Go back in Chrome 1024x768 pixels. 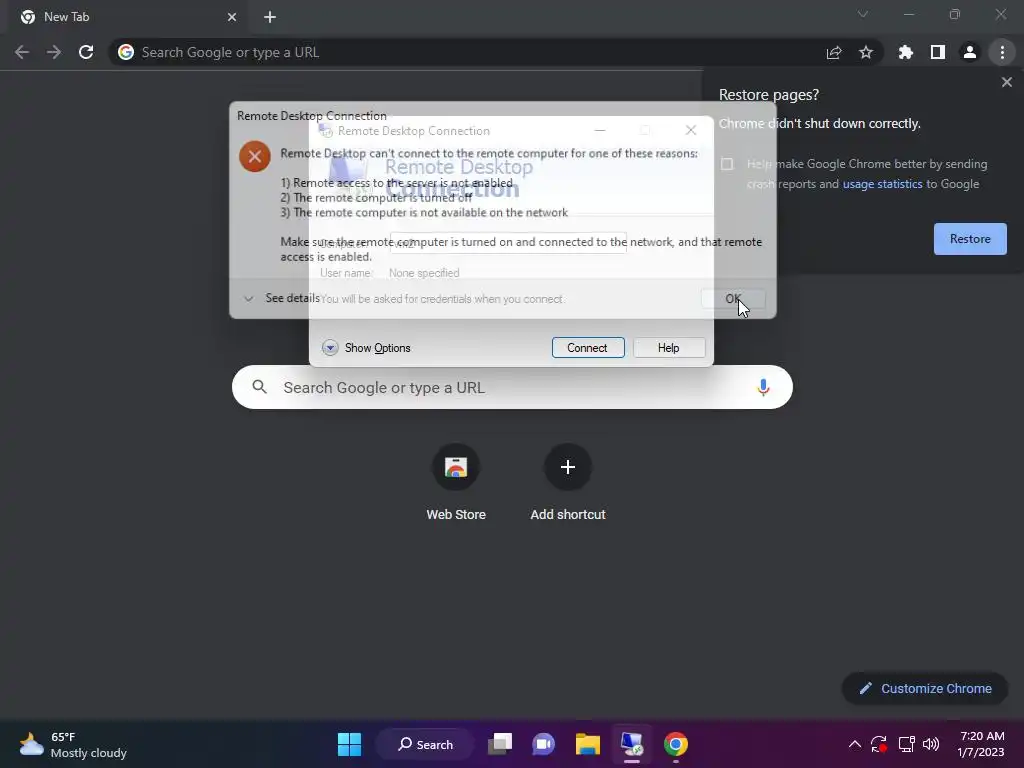point(22,52)
